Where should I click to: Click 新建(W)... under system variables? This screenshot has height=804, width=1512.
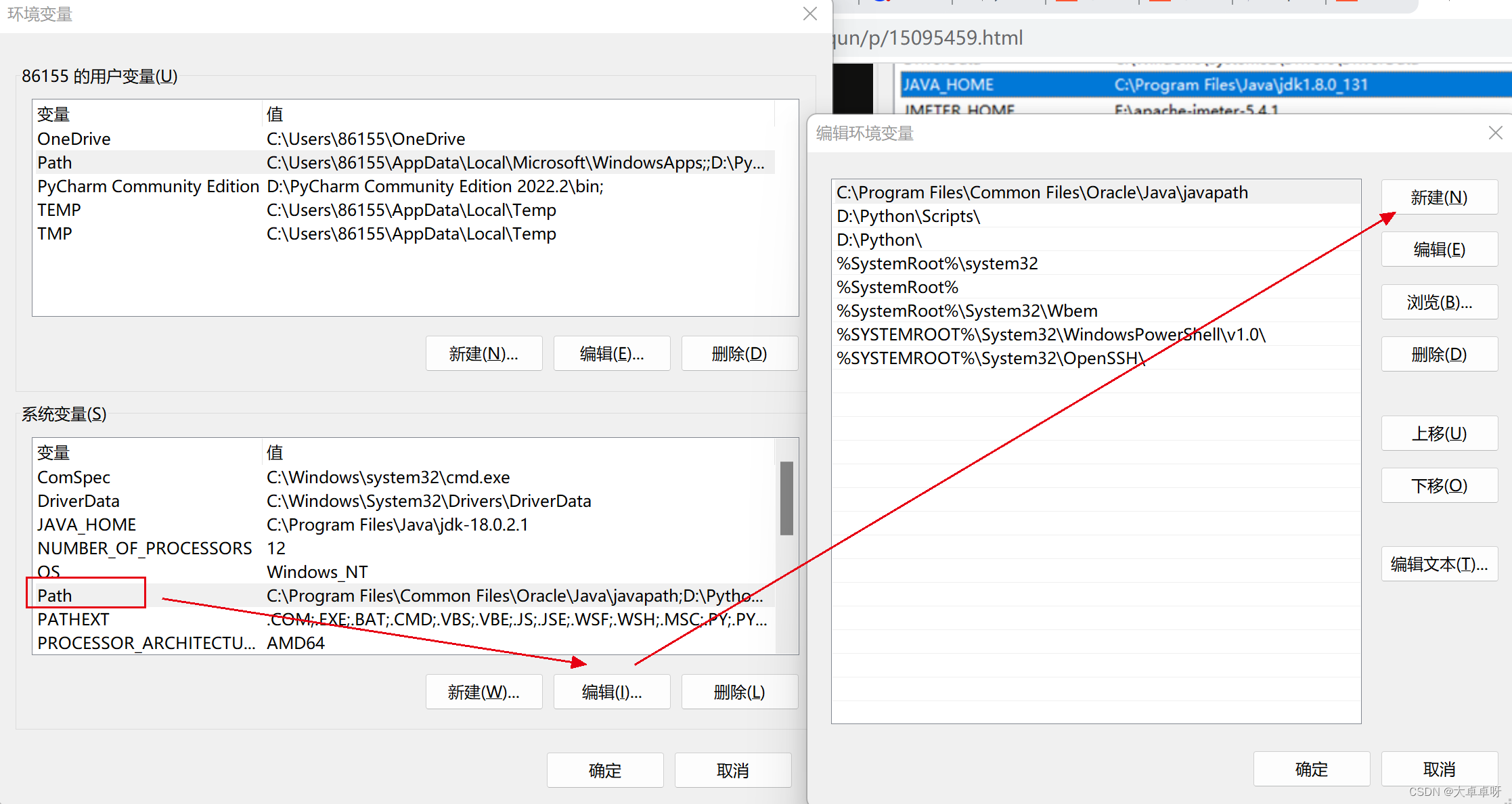(484, 692)
